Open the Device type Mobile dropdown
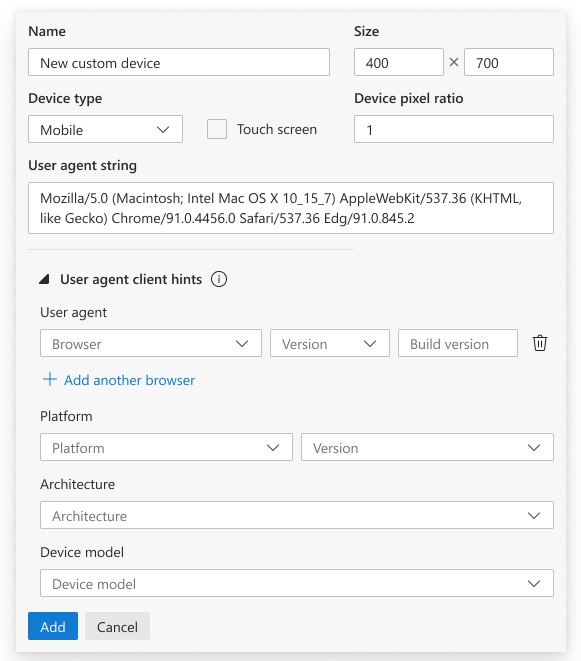Viewport: 581px width, 661px height. tap(105, 129)
